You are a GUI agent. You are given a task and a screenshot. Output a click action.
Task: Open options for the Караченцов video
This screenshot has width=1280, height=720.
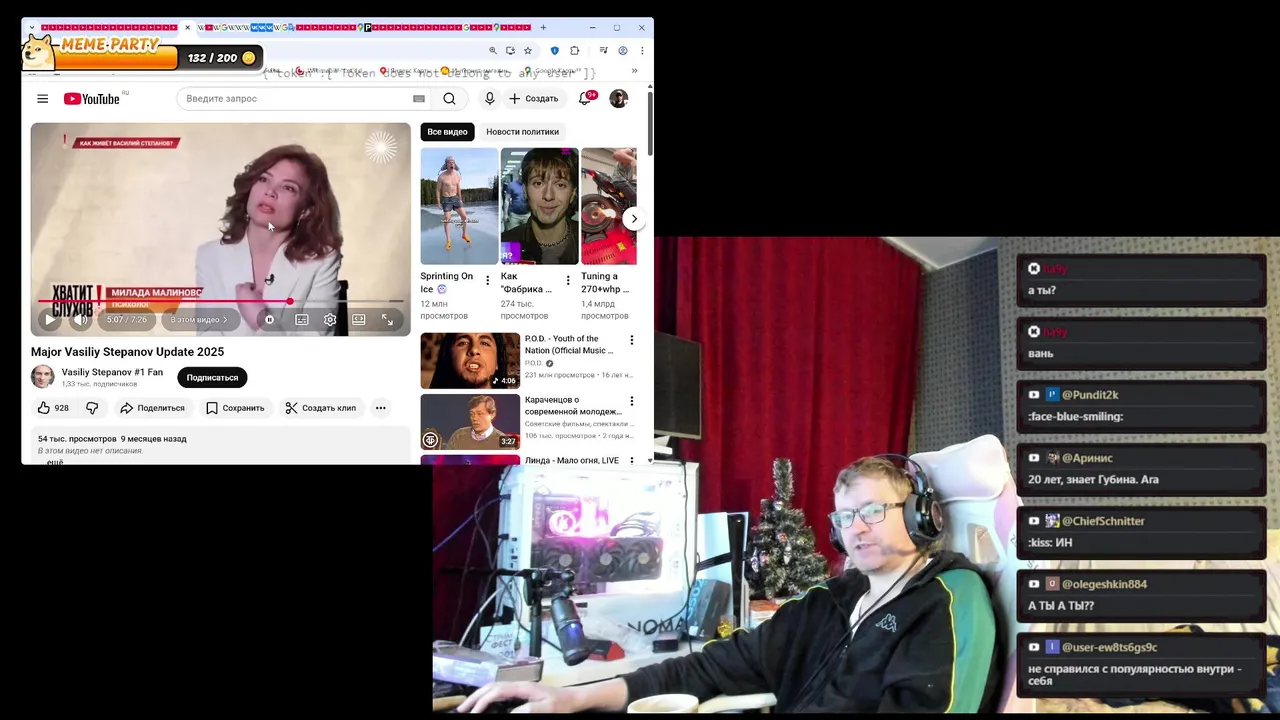click(x=631, y=402)
